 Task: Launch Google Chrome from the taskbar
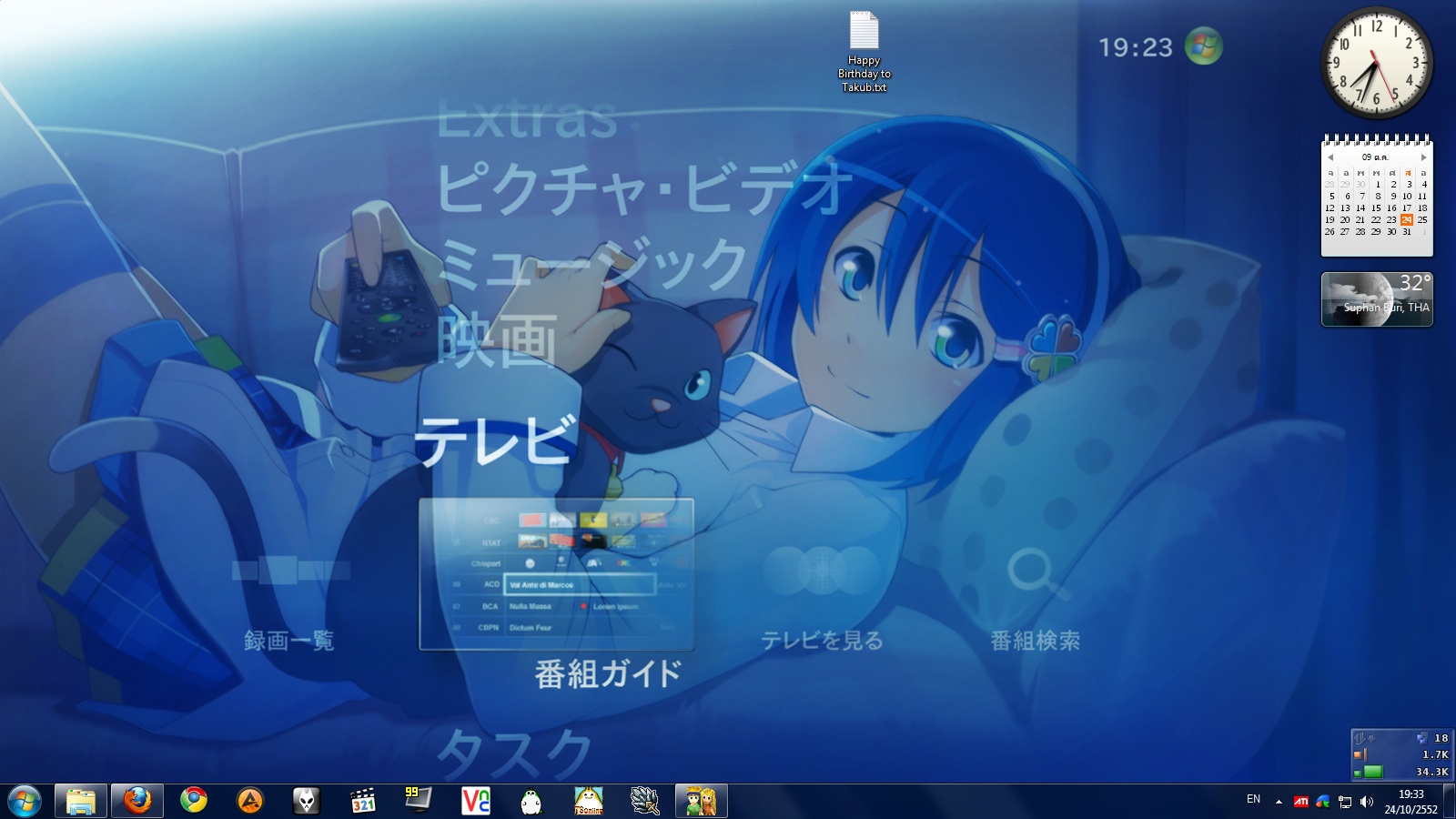click(x=194, y=801)
